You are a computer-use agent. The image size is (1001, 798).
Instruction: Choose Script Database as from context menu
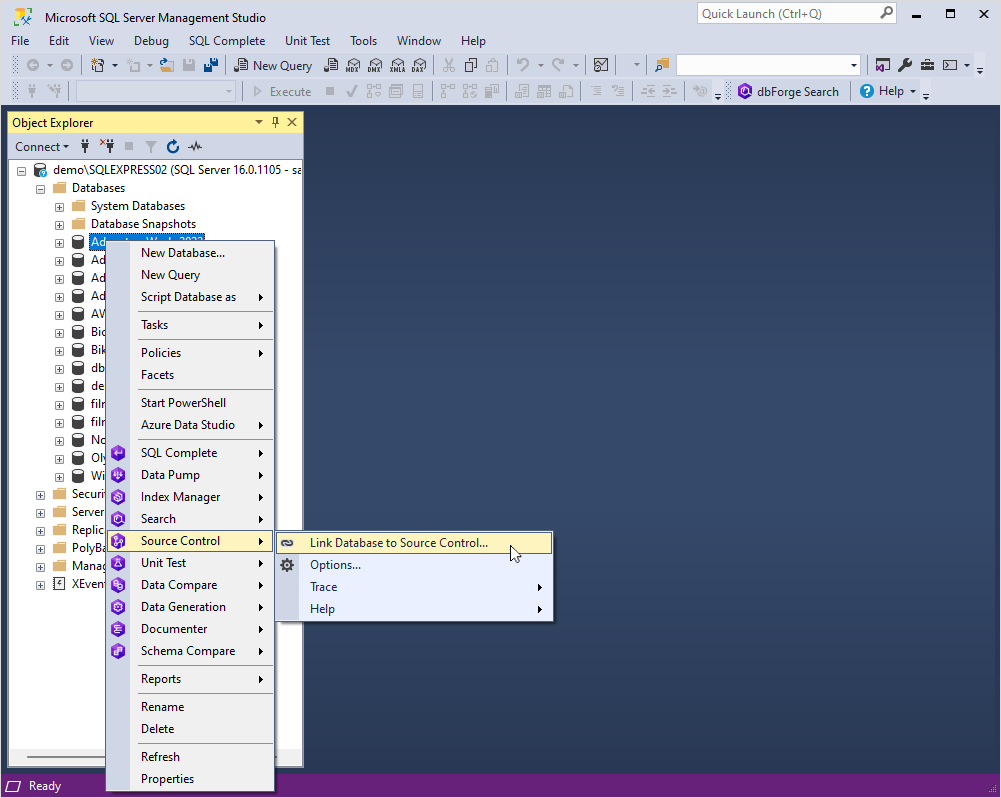tap(190, 297)
